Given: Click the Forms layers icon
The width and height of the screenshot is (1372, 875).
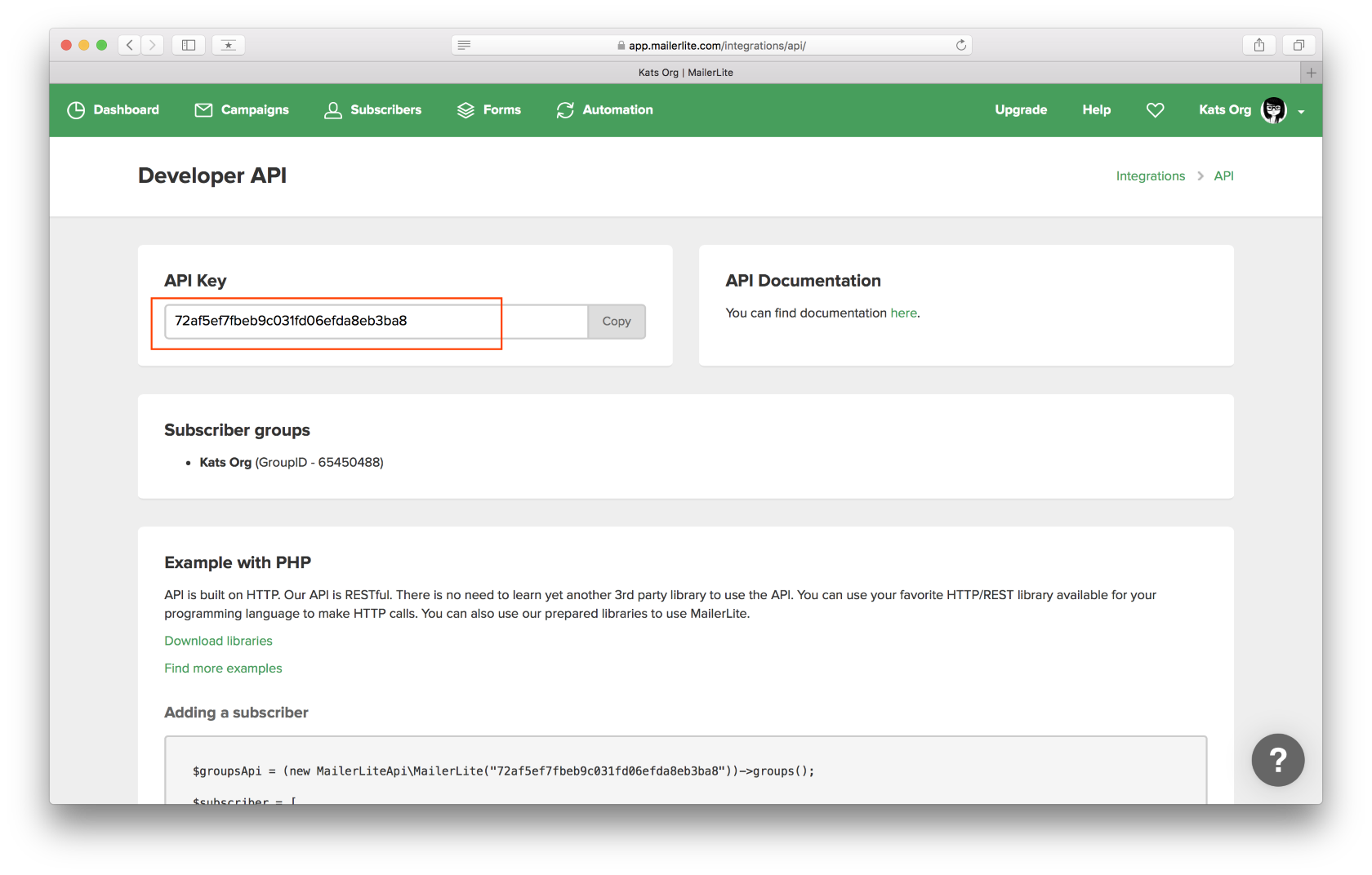Looking at the screenshot, I should (x=465, y=109).
